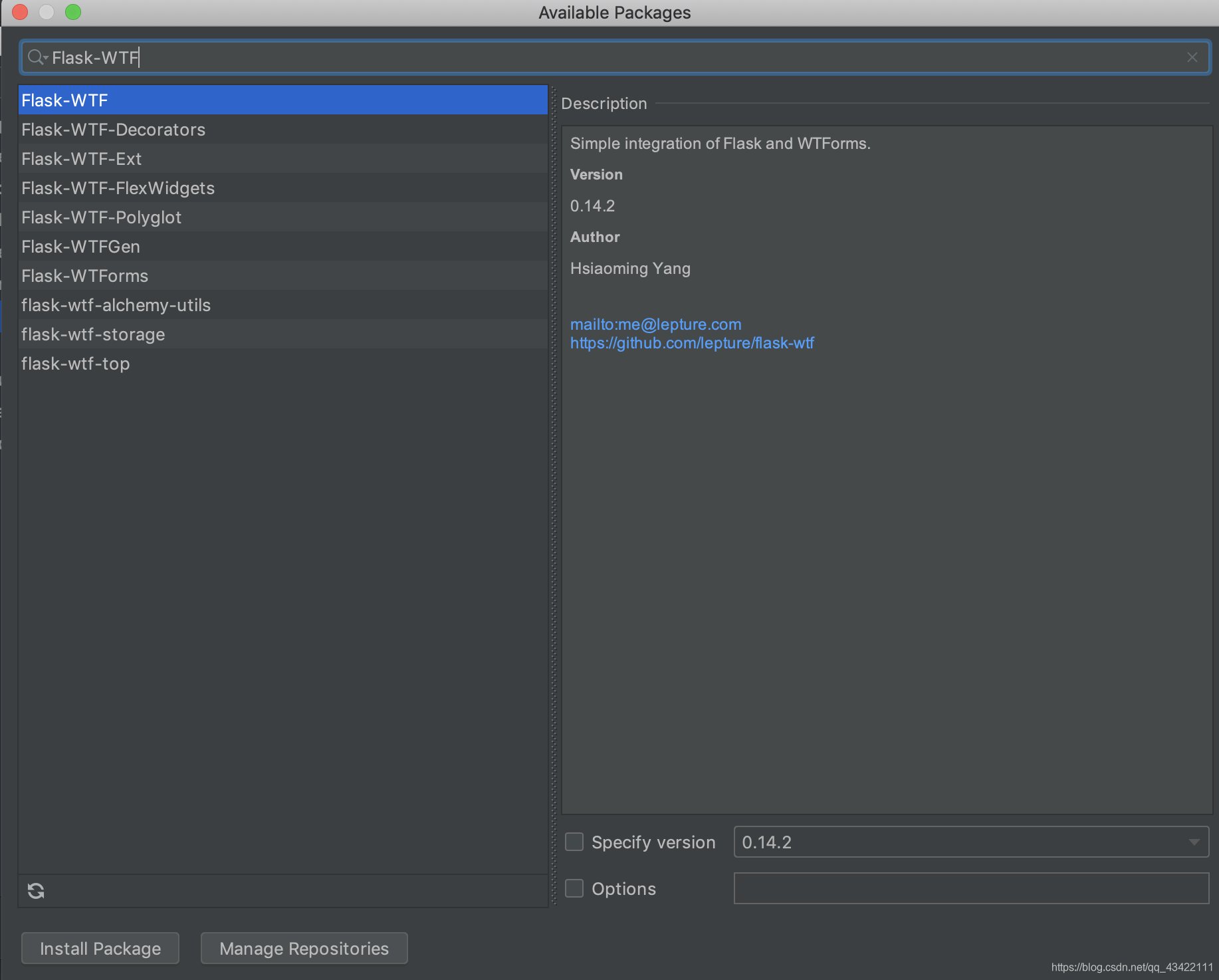Open the mailto:me@lepture.com link
Screen dimensions: 1219x980
(656, 324)
